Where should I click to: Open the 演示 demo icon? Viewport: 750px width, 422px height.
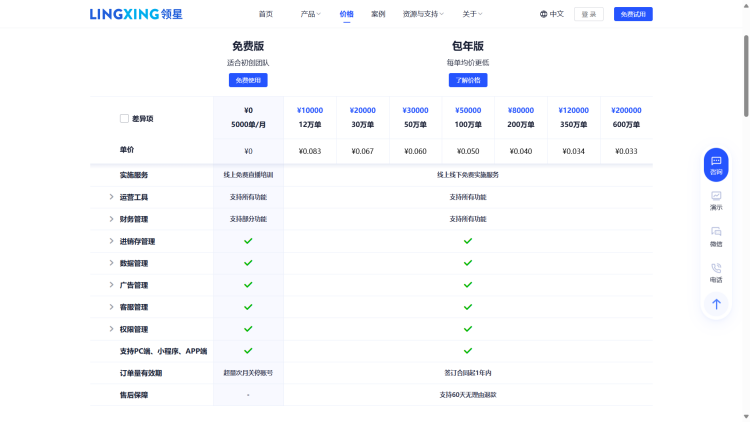pyautogui.click(x=716, y=197)
